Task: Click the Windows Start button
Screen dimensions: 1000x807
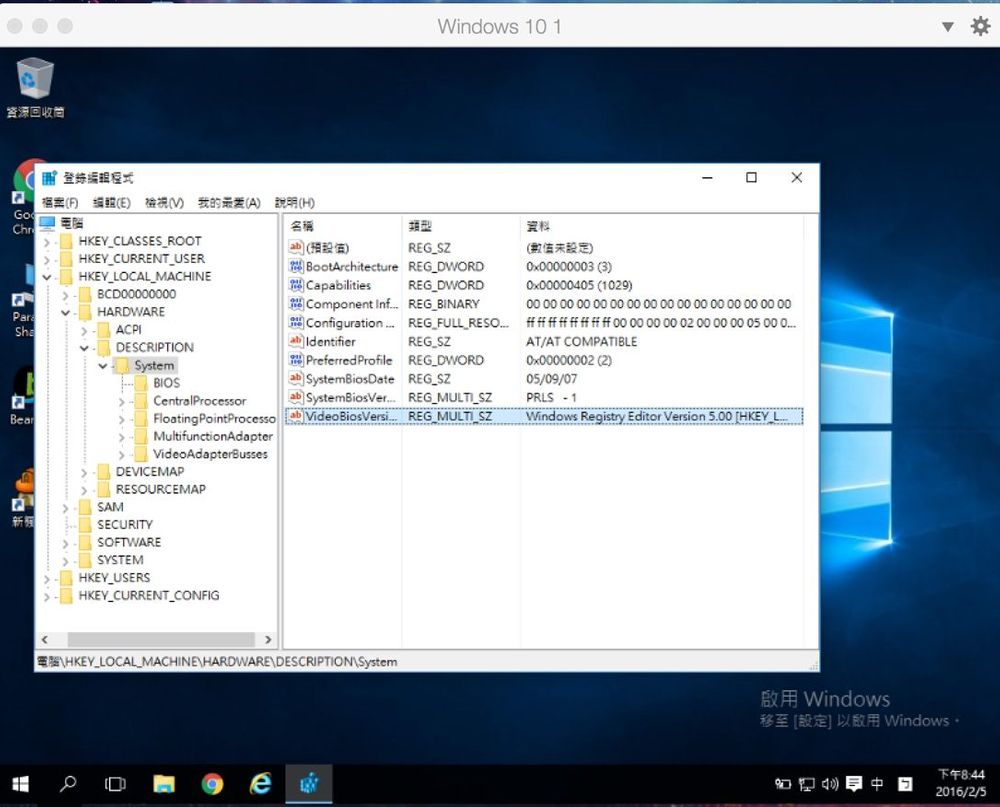Action: point(20,784)
